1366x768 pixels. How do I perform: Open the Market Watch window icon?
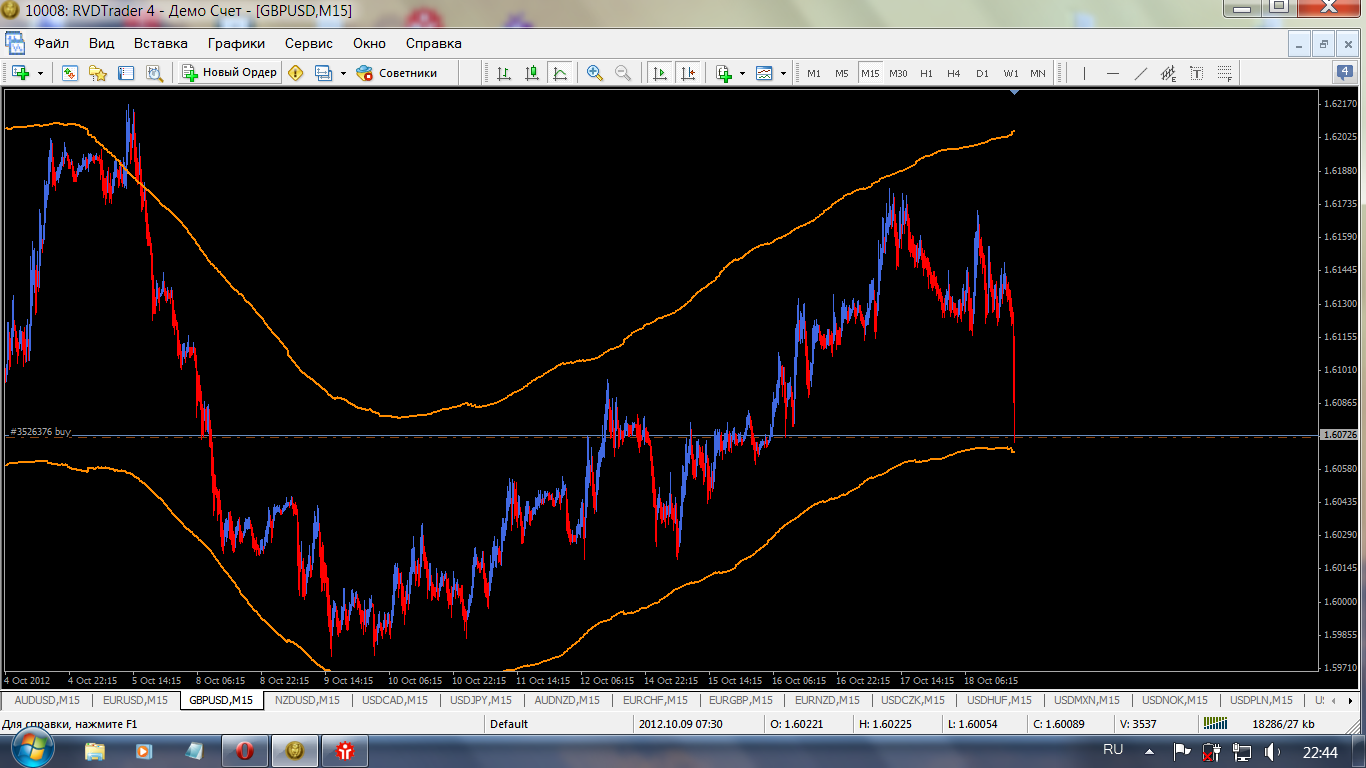(x=70, y=73)
